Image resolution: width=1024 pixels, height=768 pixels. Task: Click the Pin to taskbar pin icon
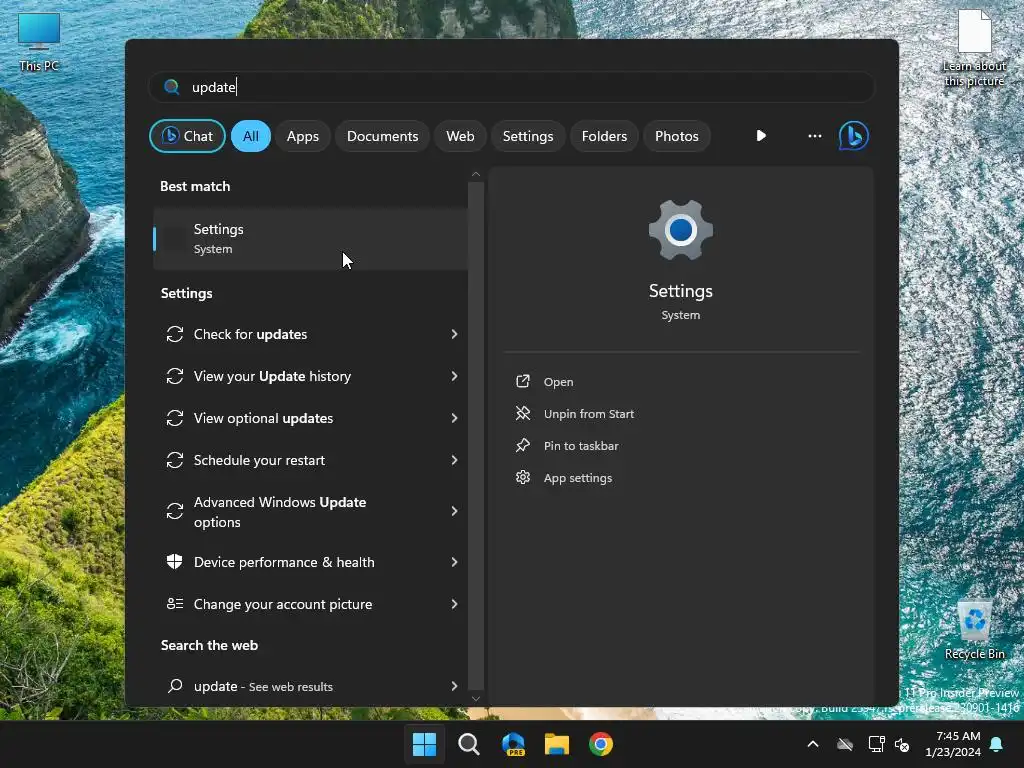(522, 445)
